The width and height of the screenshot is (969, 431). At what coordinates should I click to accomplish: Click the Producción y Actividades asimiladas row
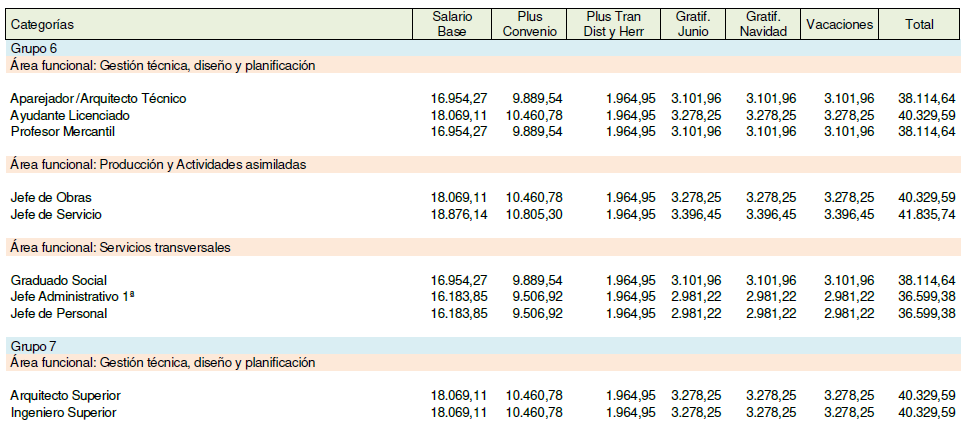(x=483, y=164)
